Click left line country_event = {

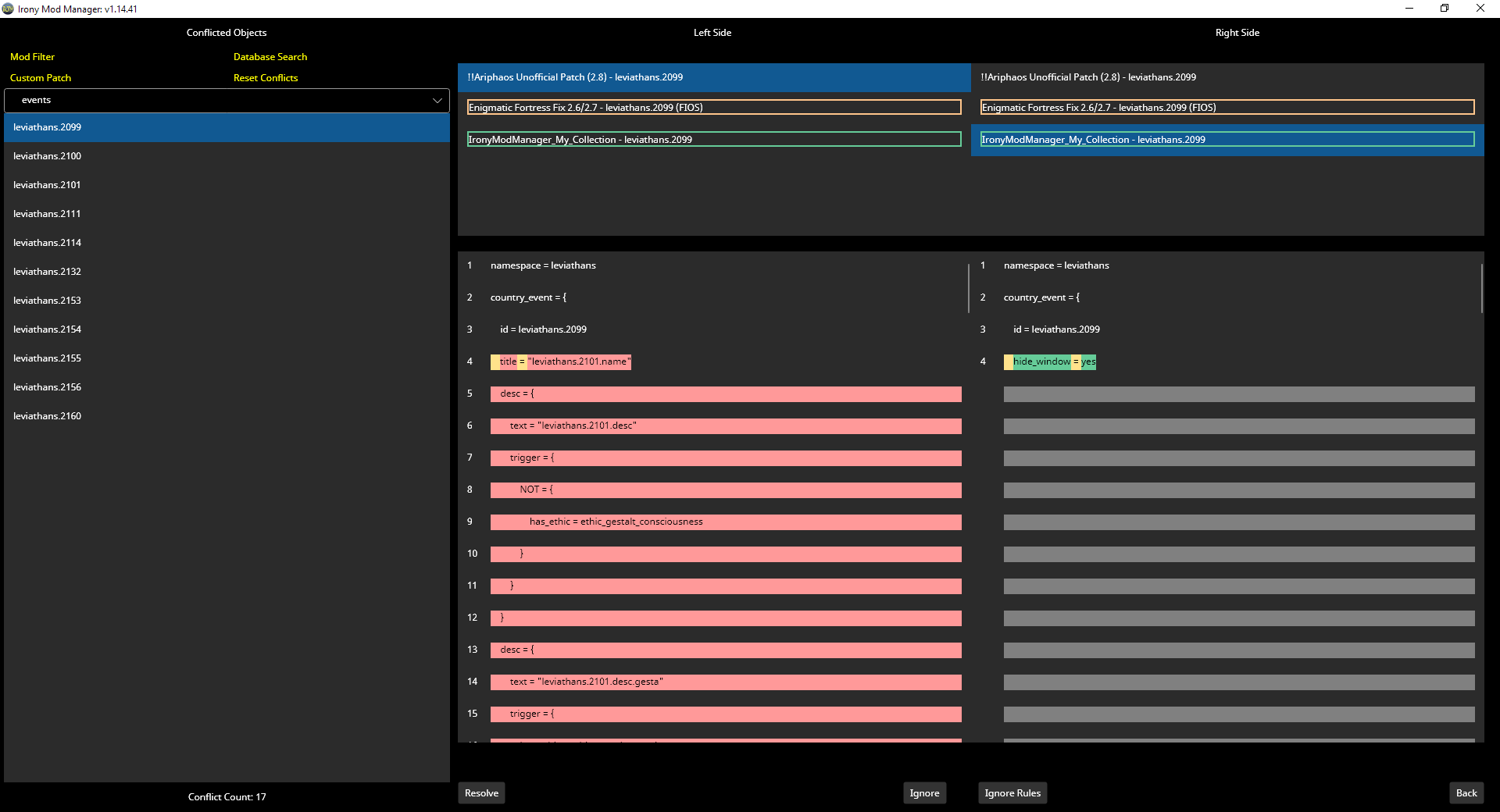coord(528,297)
